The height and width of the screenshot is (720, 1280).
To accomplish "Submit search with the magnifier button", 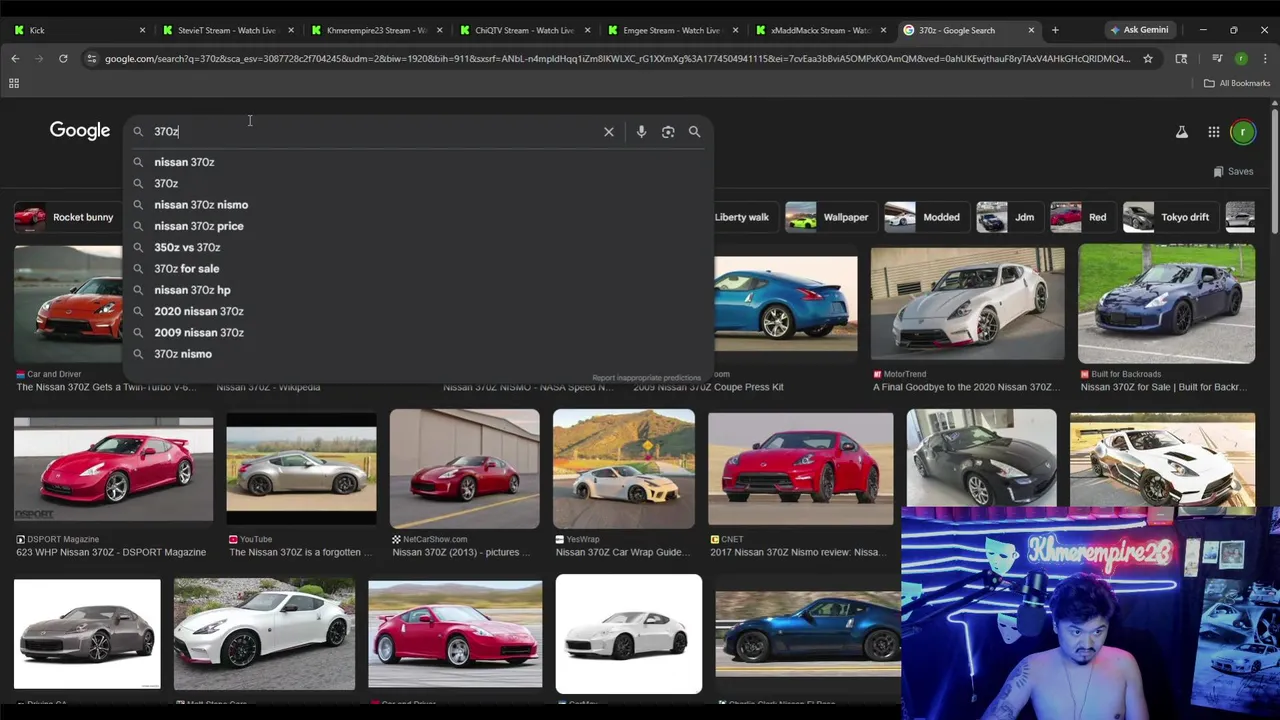I will (x=694, y=132).
